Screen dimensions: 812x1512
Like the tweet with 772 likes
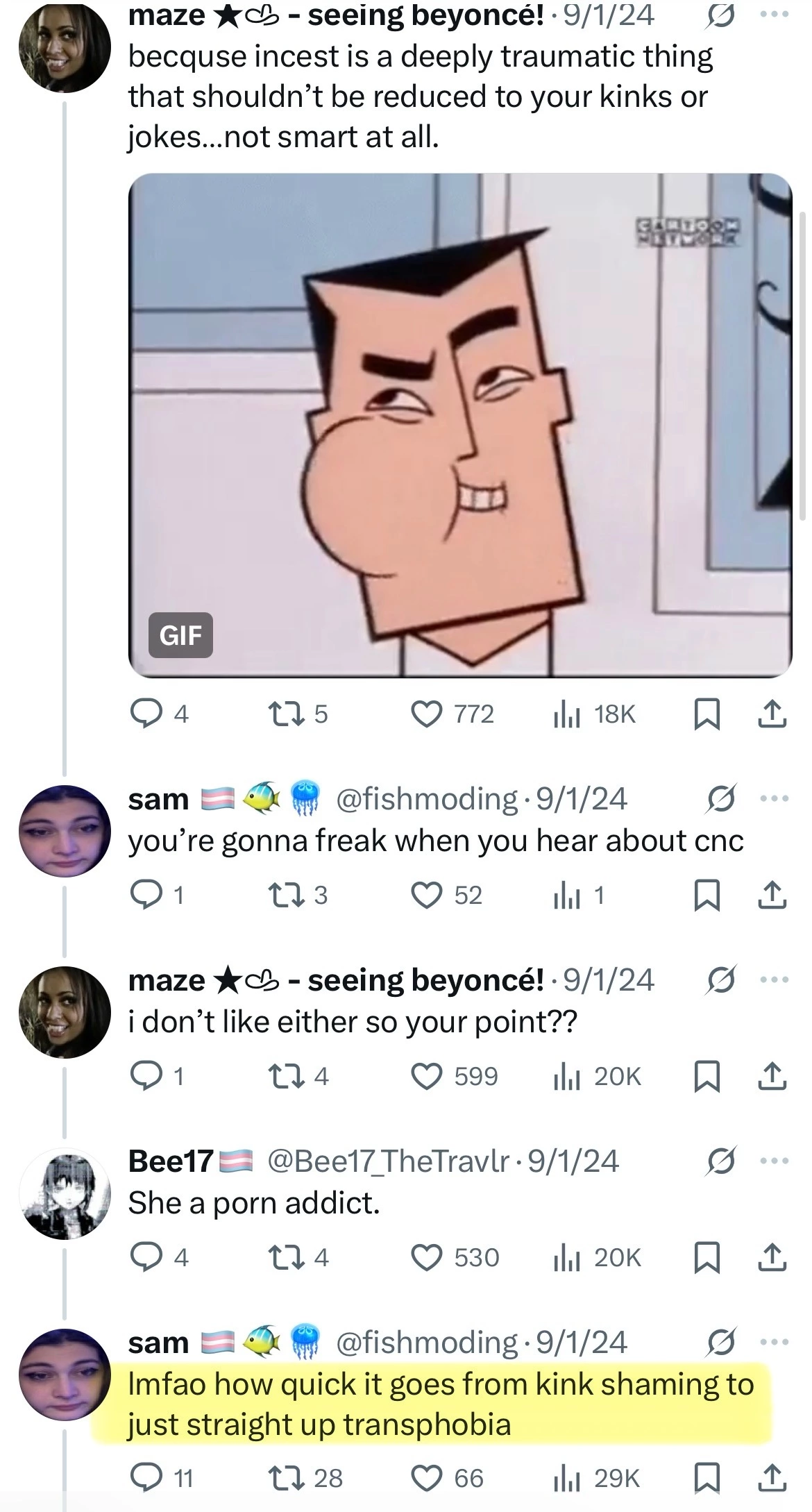(427, 714)
